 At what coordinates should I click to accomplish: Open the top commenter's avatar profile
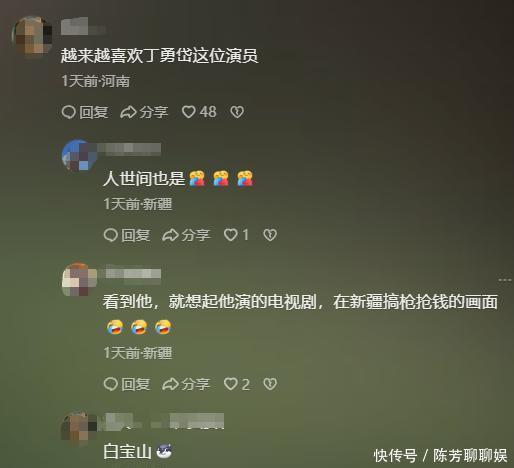[x=32, y=36]
